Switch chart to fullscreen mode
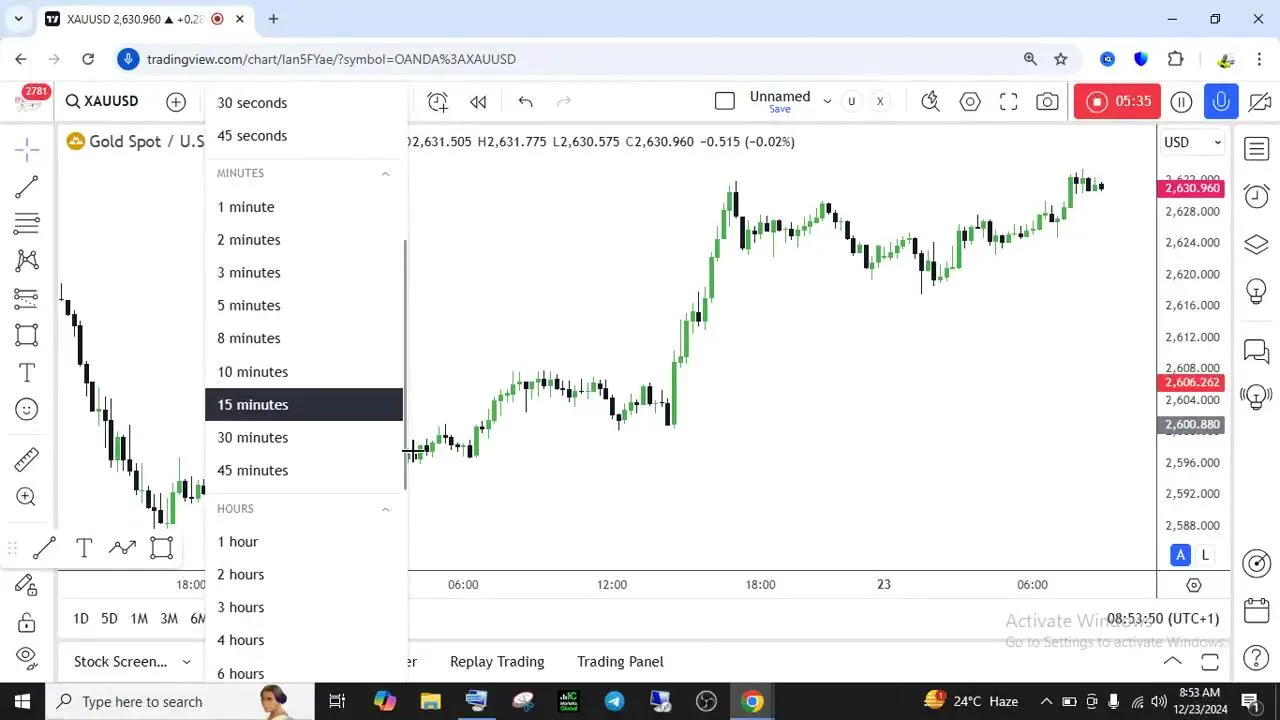The width and height of the screenshot is (1280, 720). 1009,101
